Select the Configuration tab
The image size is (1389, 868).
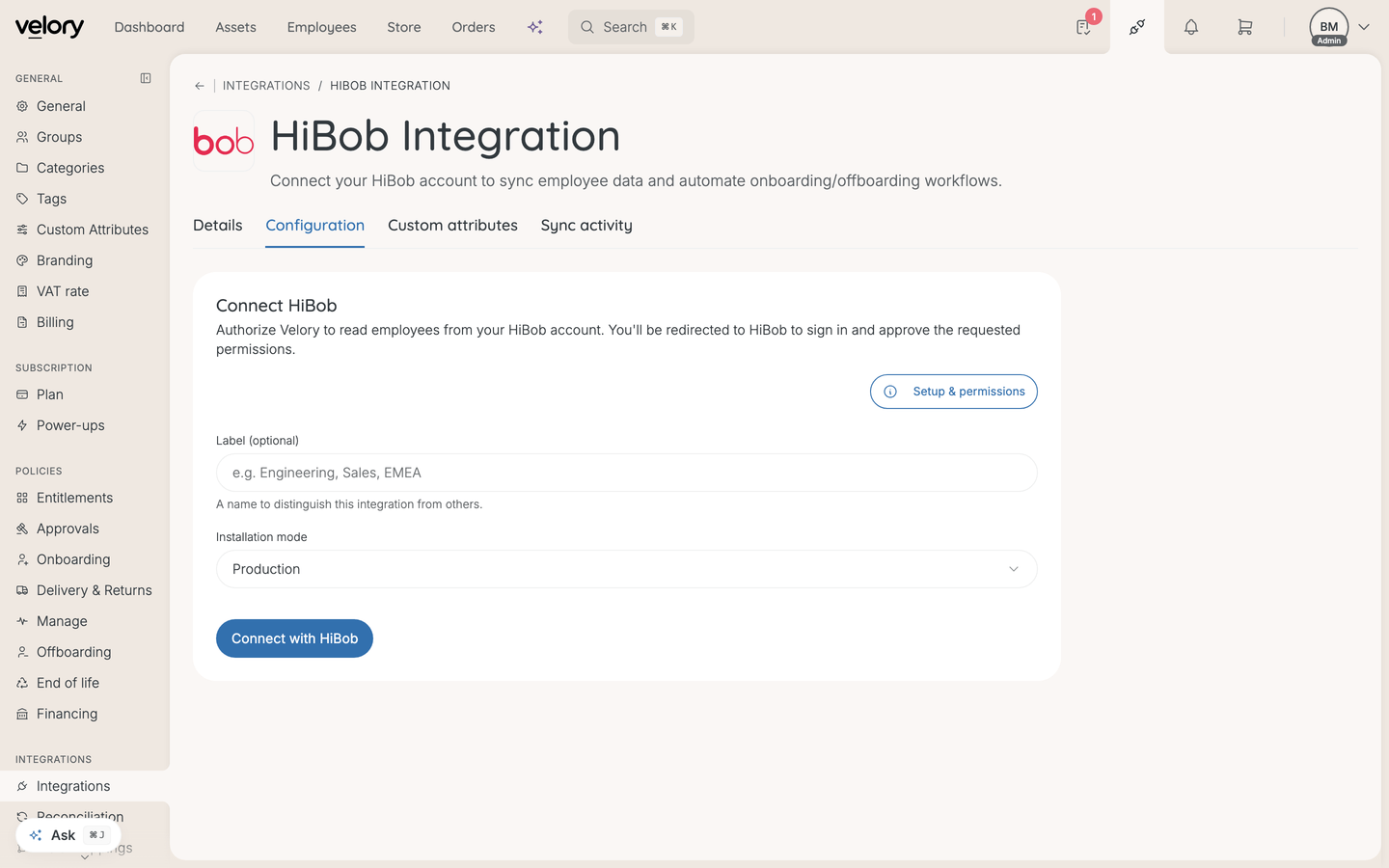tap(315, 226)
